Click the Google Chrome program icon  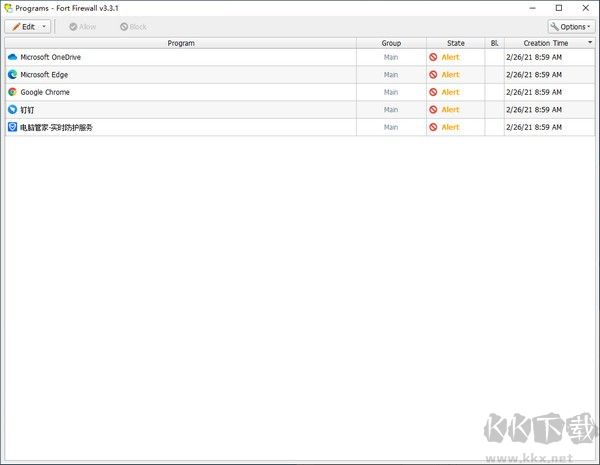12,92
